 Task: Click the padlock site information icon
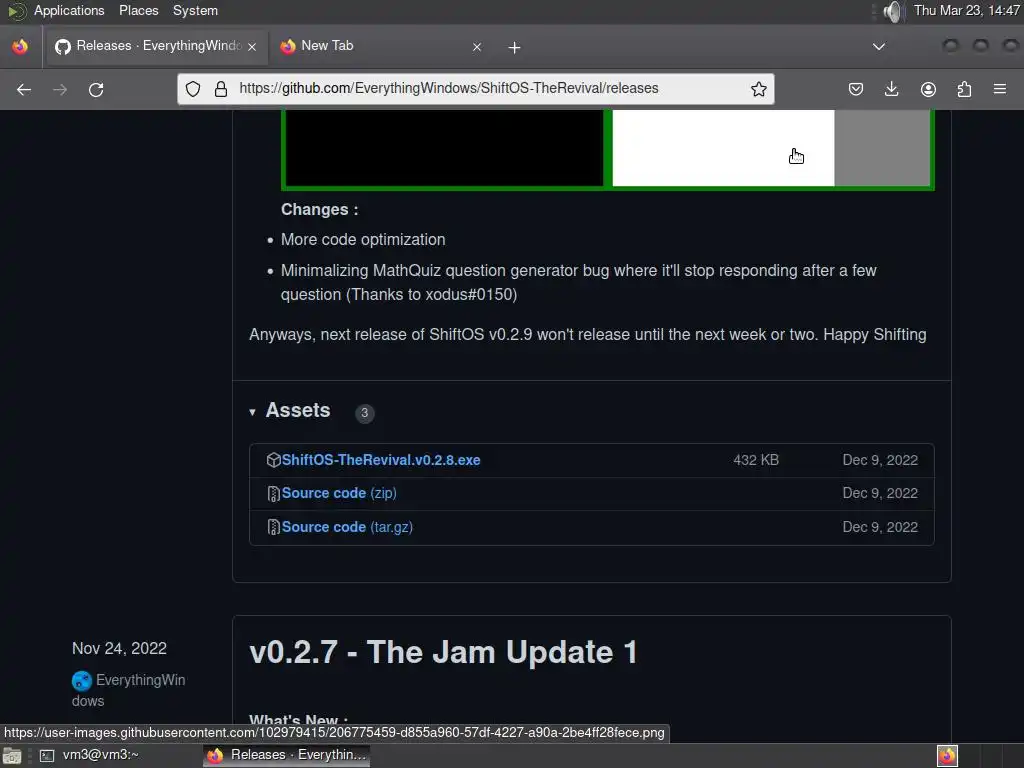coord(221,89)
